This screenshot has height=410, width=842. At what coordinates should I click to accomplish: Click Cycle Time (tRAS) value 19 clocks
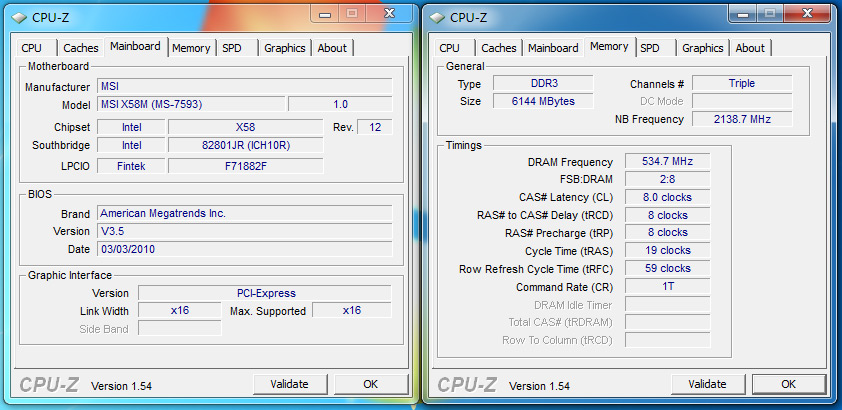pos(667,251)
